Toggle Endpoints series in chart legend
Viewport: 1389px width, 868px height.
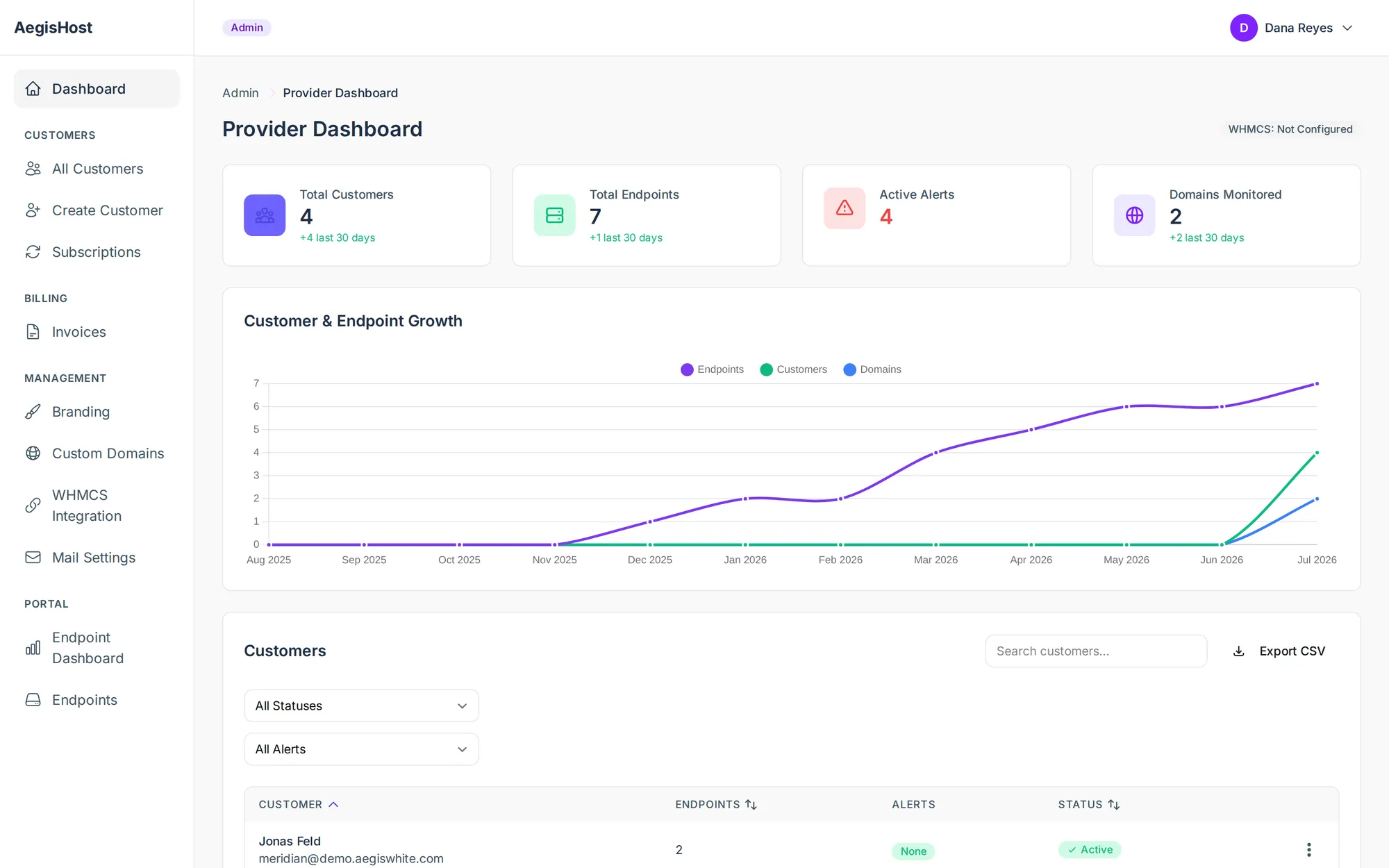tap(712, 369)
